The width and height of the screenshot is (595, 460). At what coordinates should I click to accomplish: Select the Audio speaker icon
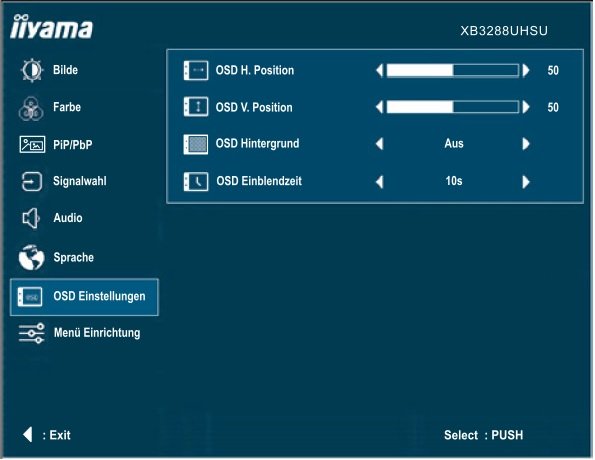point(31,218)
